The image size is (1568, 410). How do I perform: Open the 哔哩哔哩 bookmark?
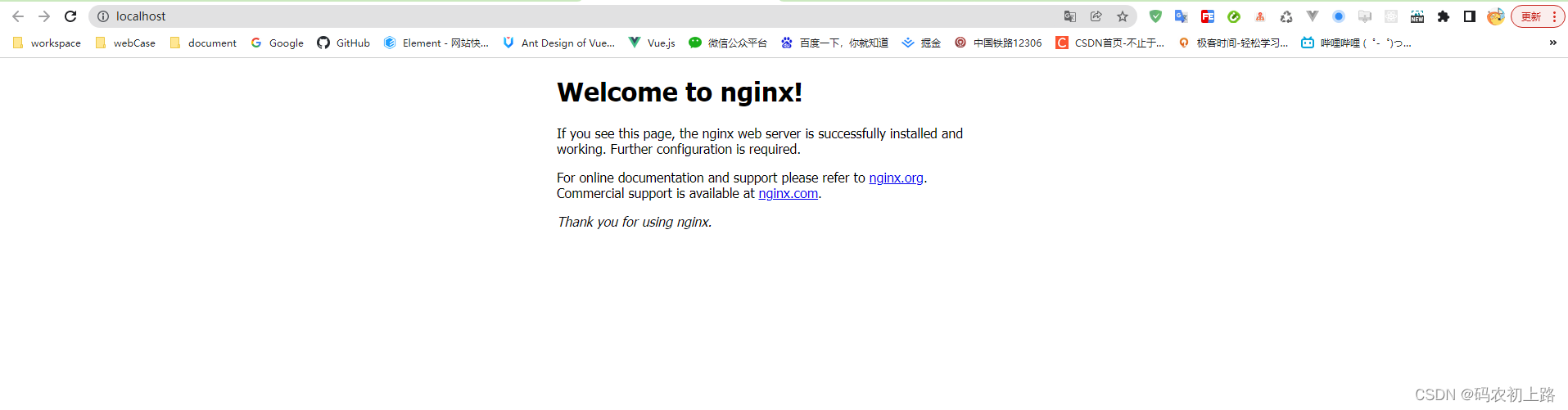pyautogui.click(x=1357, y=43)
